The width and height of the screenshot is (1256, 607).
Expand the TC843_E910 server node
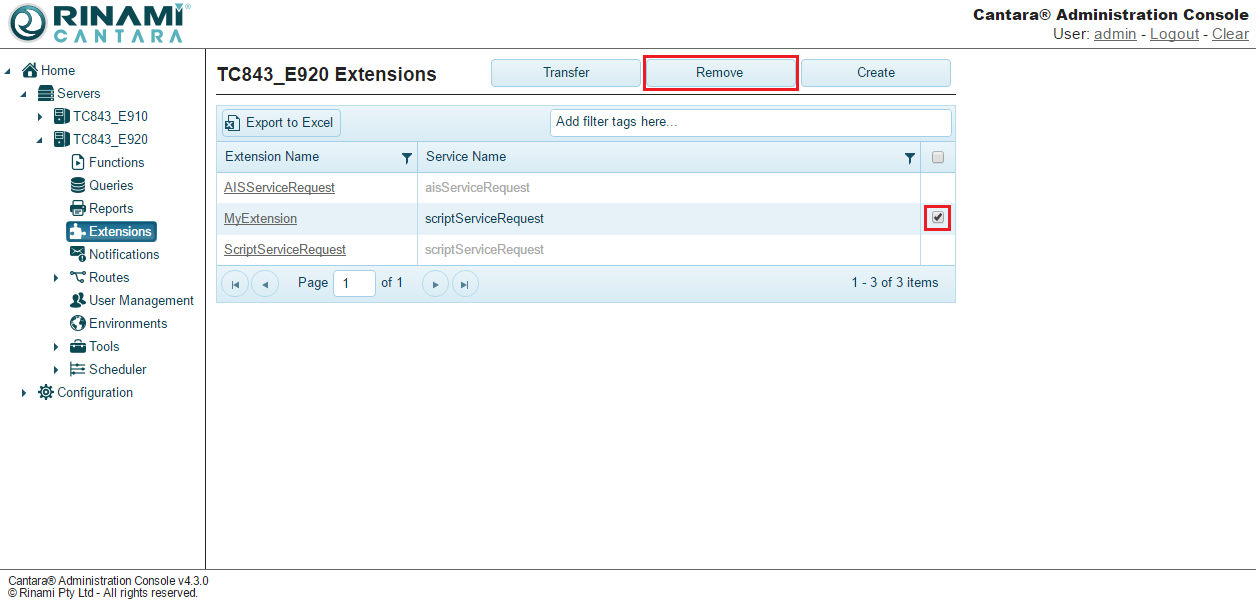tap(40, 117)
